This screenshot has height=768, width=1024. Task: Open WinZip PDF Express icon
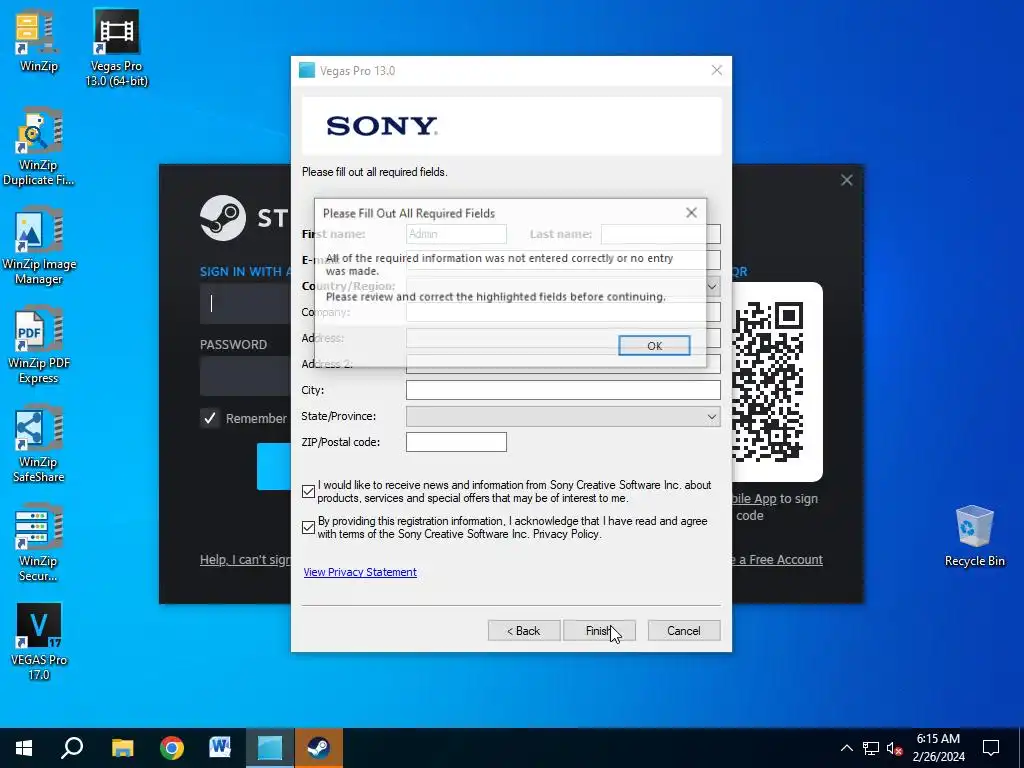[38, 346]
